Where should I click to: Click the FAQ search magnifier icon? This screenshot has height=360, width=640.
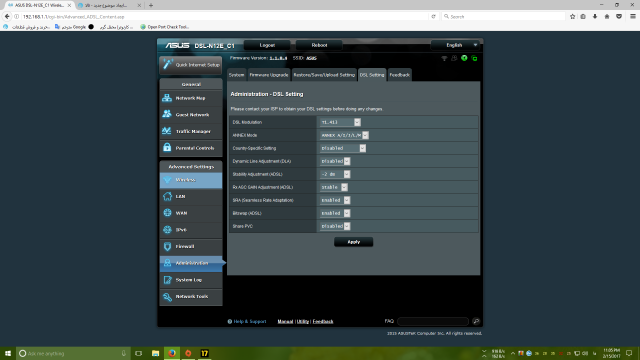tap(476, 321)
